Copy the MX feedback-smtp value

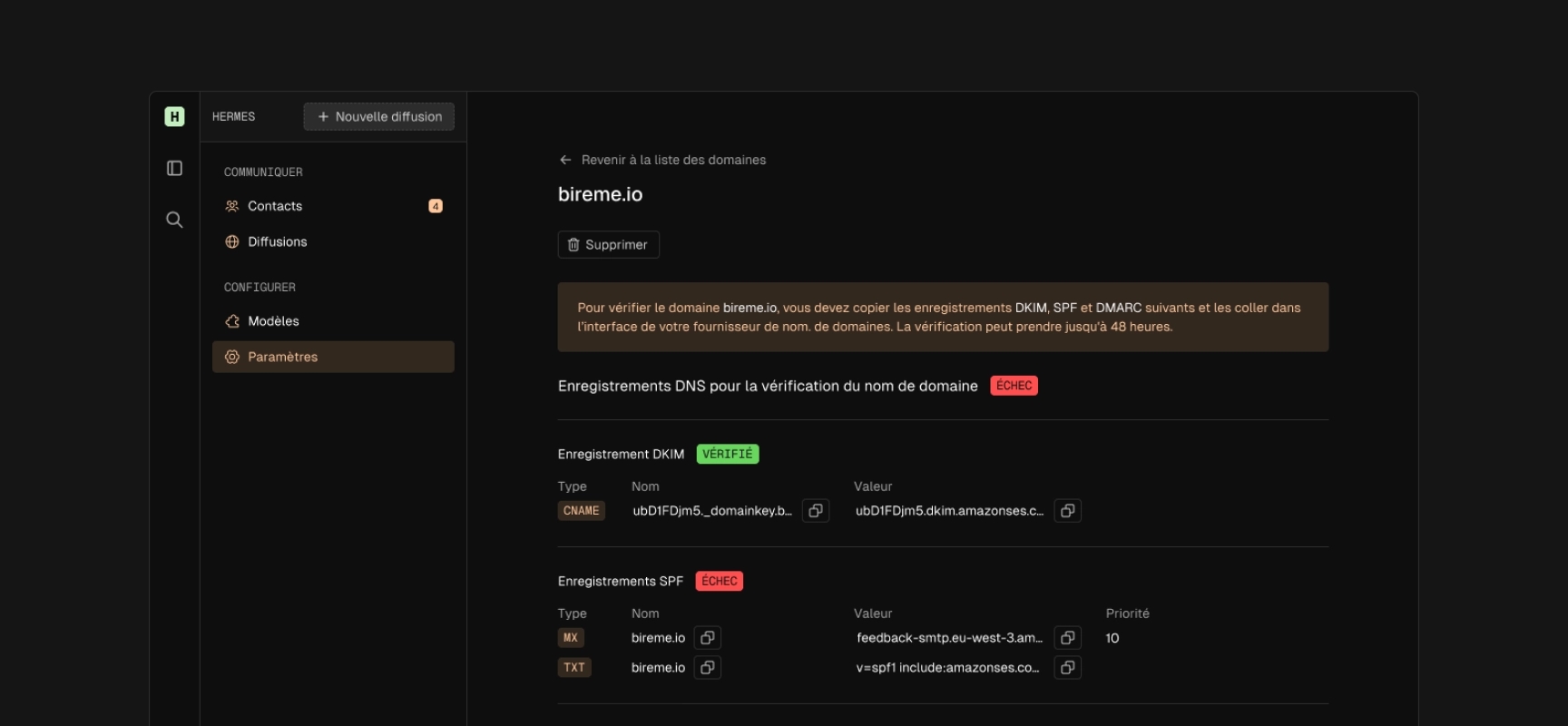[x=1068, y=638]
